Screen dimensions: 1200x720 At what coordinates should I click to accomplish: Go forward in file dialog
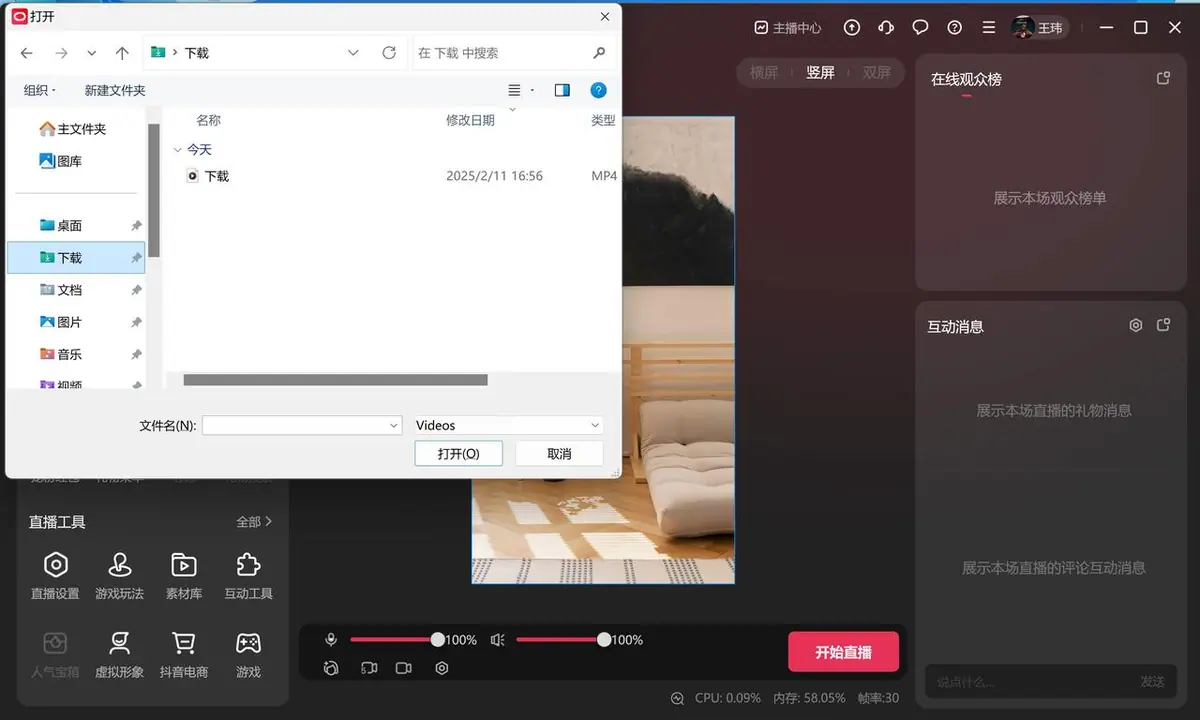62,53
